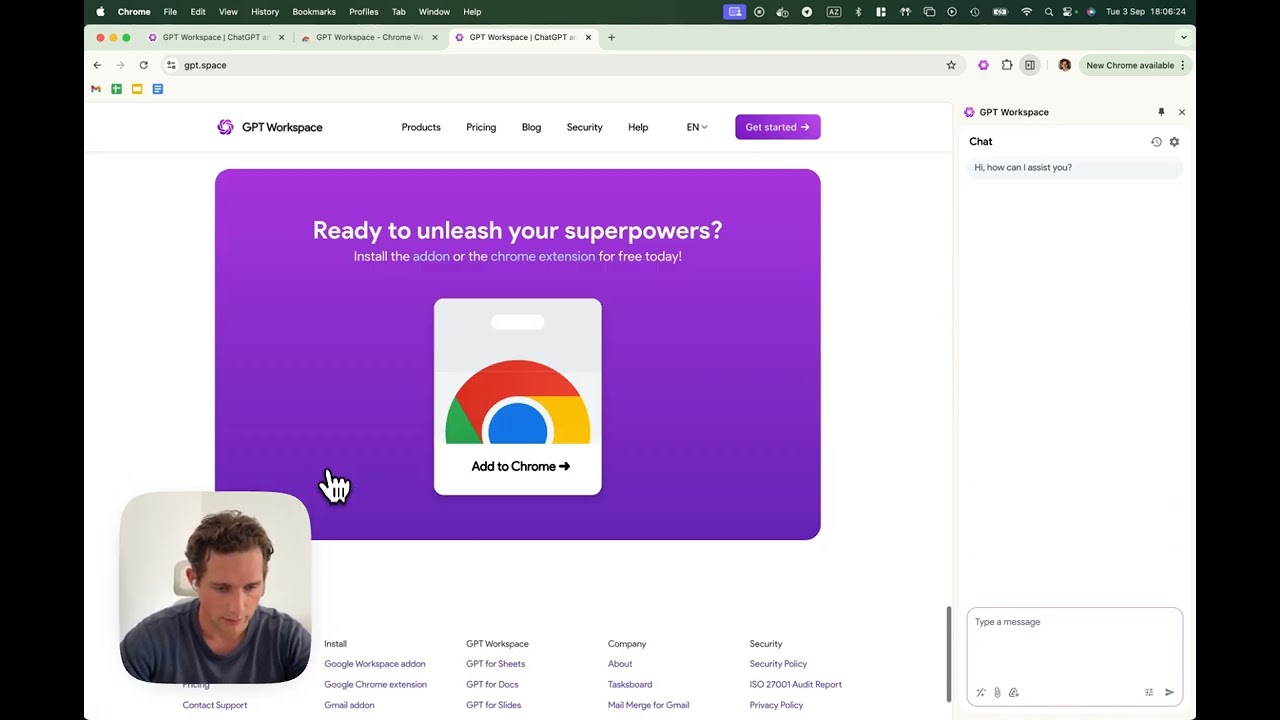
Task: Bookmark this page with star icon
Action: tap(951, 65)
